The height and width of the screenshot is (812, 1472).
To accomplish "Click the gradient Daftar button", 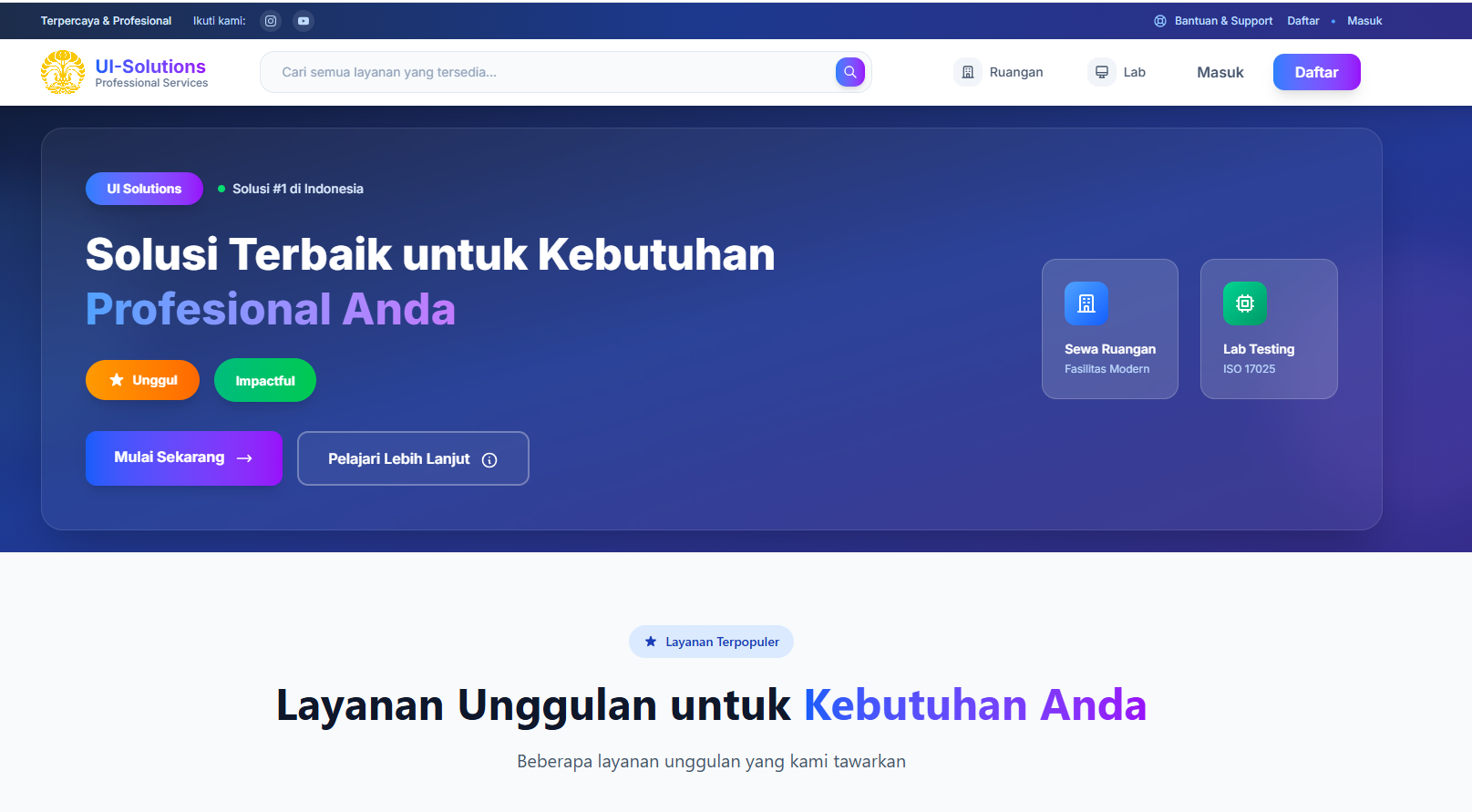I will pyautogui.click(x=1317, y=72).
